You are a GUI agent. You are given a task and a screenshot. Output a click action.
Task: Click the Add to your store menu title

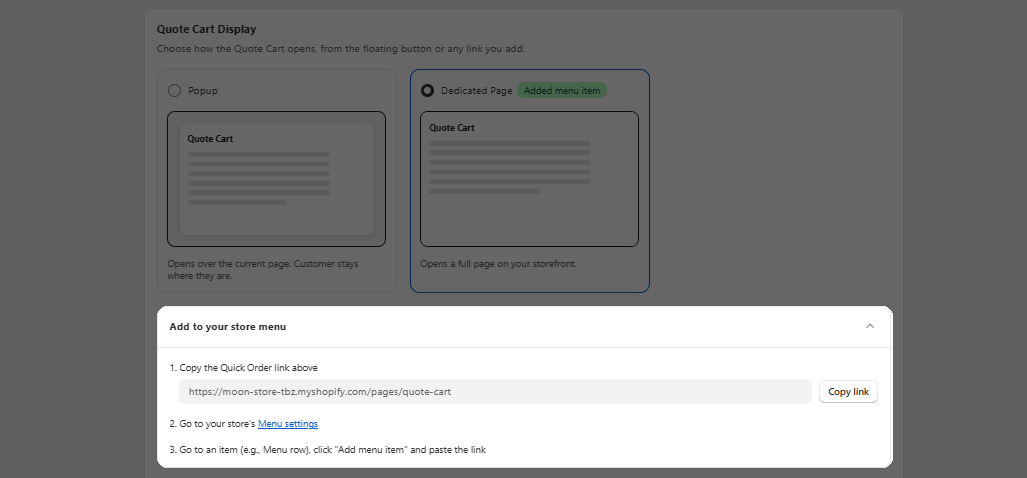click(x=227, y=326)
